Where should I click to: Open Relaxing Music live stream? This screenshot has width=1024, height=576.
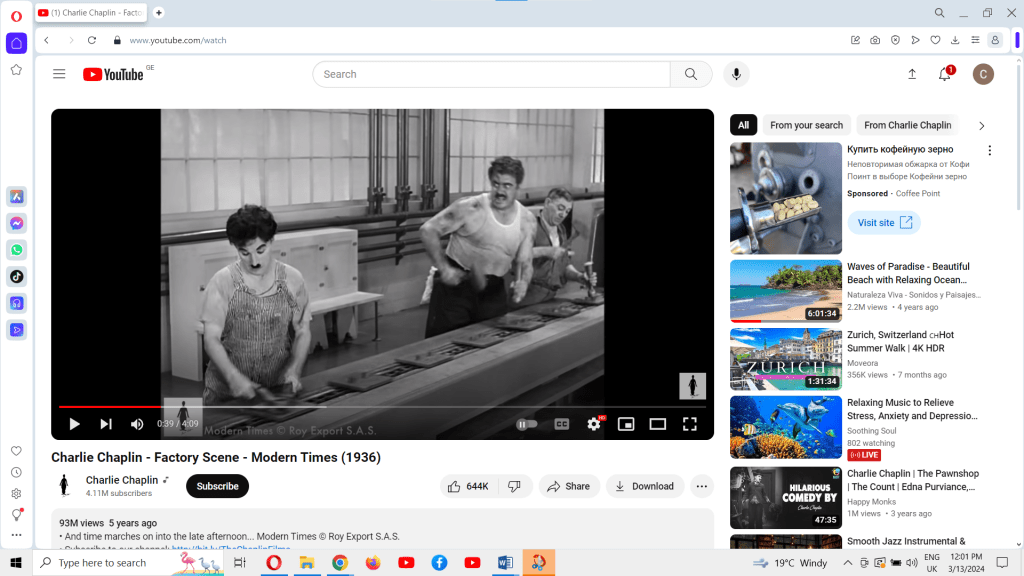pos(786,427)
